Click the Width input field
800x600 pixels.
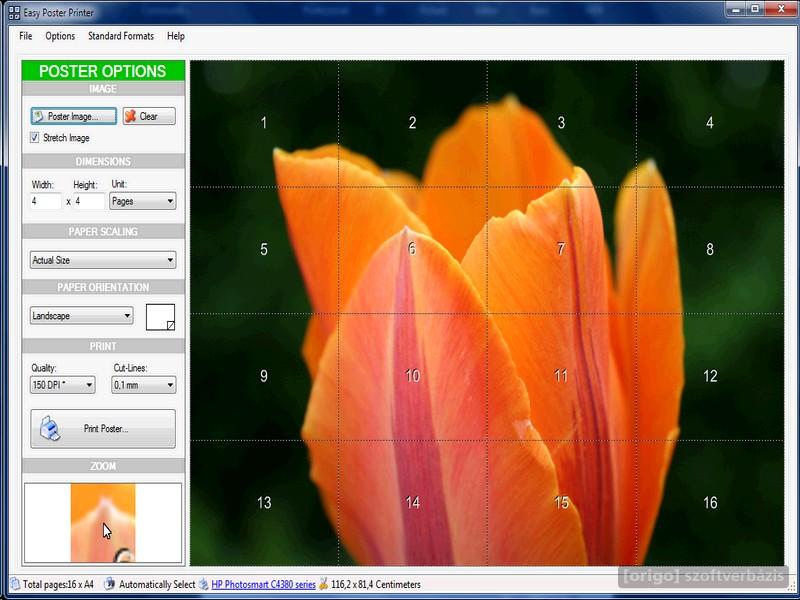click(45, 201)
